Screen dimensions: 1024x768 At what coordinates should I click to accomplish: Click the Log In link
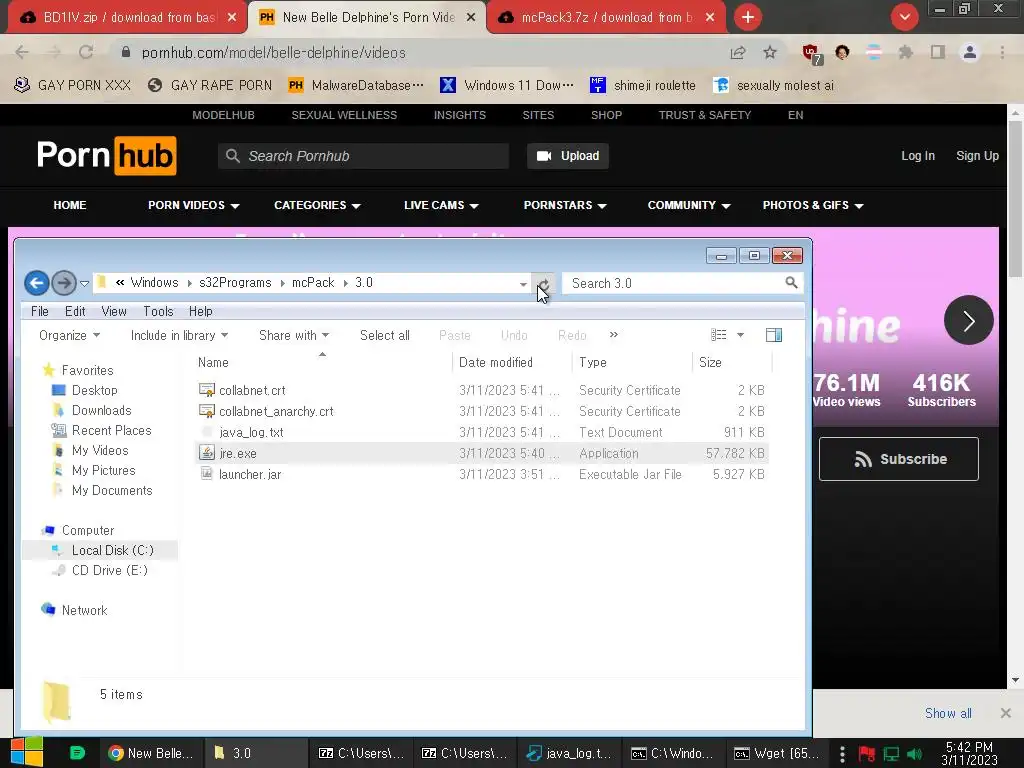(918, 155)
